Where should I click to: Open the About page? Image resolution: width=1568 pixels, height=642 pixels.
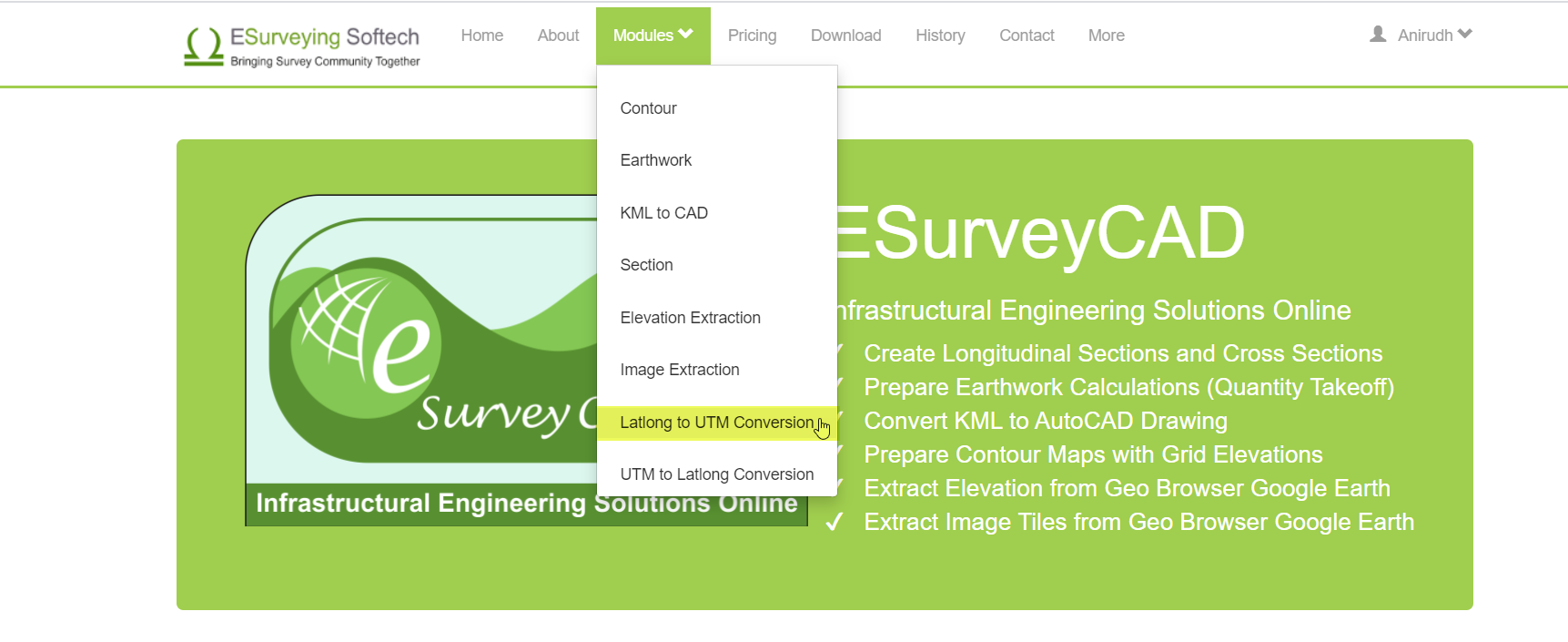[x=558, y=36]
